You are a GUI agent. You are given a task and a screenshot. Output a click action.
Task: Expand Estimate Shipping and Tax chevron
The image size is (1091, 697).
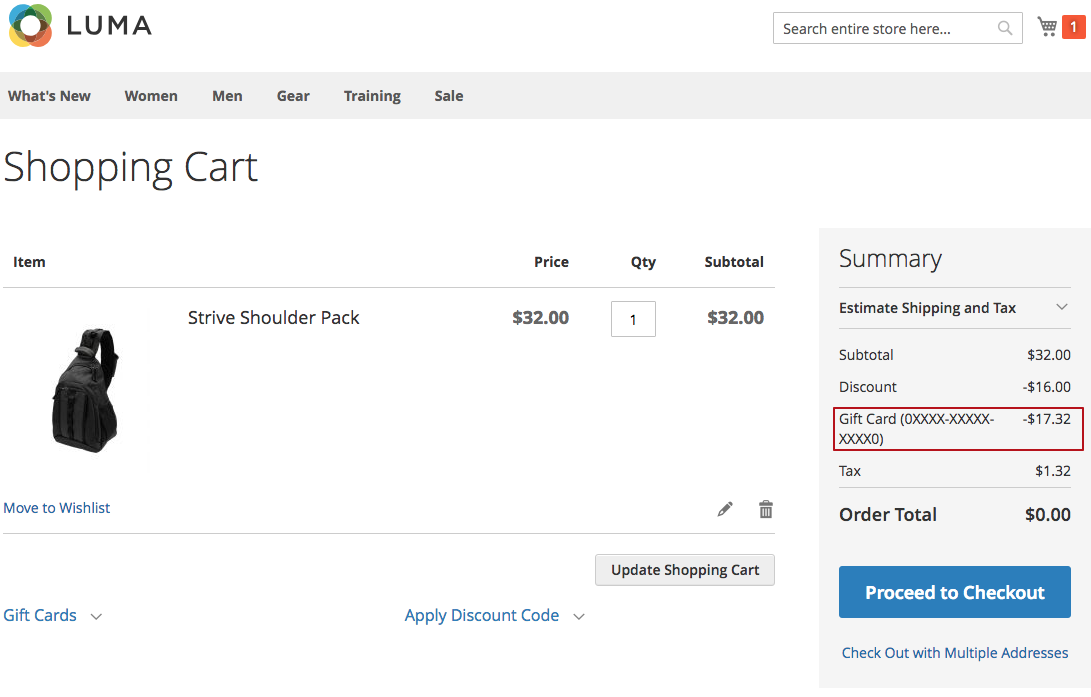point(1062,307)
